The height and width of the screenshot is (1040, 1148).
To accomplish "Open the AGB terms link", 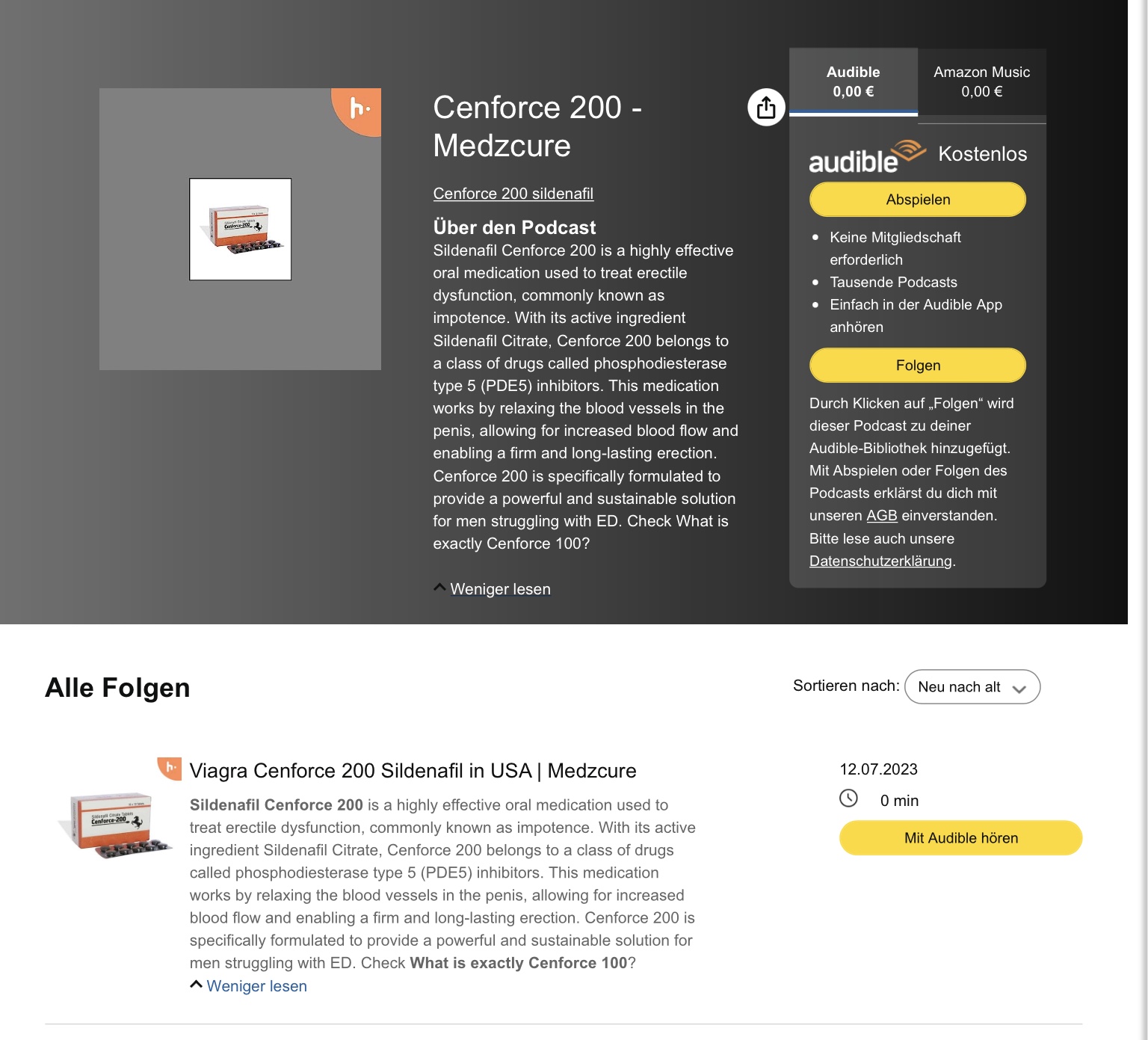I will click(x=881, y=516).
